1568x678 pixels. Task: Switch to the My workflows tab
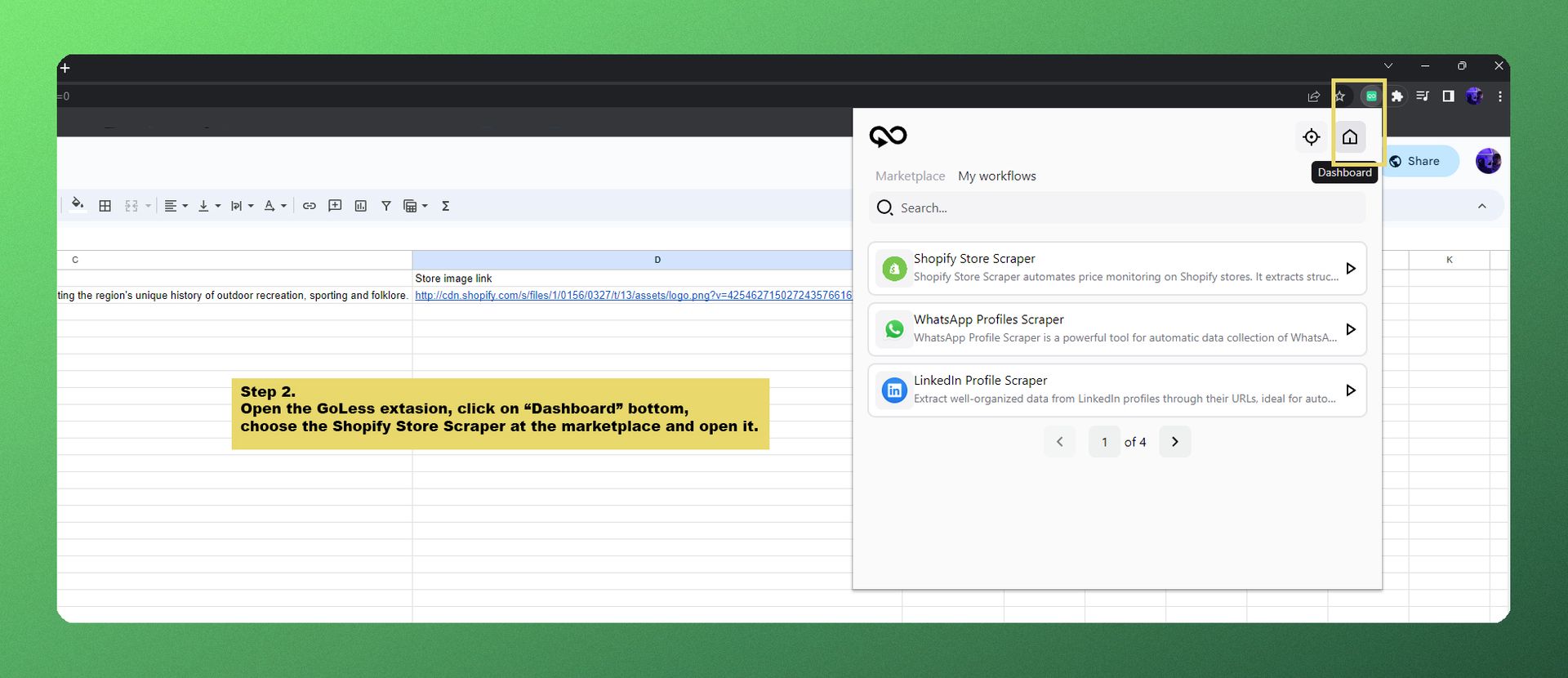pos(997,176)
